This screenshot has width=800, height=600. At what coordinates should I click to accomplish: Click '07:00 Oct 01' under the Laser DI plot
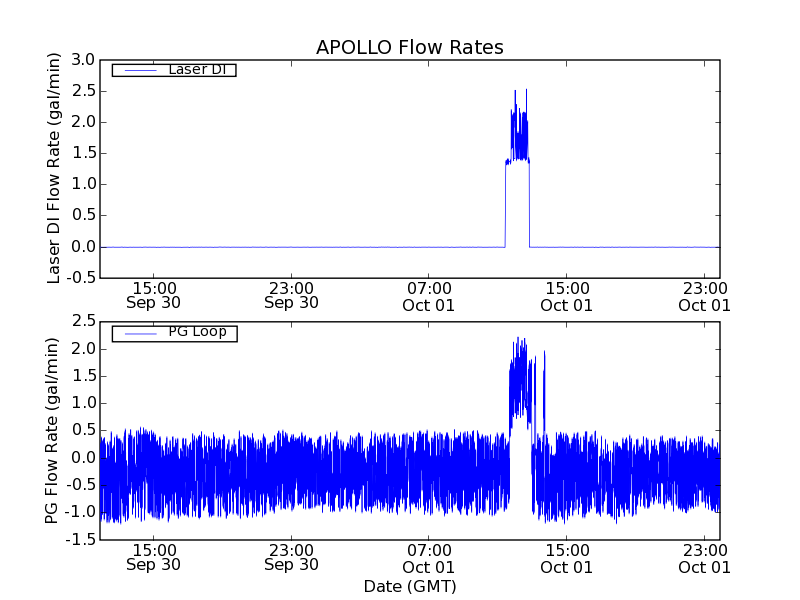pos(429,297)
